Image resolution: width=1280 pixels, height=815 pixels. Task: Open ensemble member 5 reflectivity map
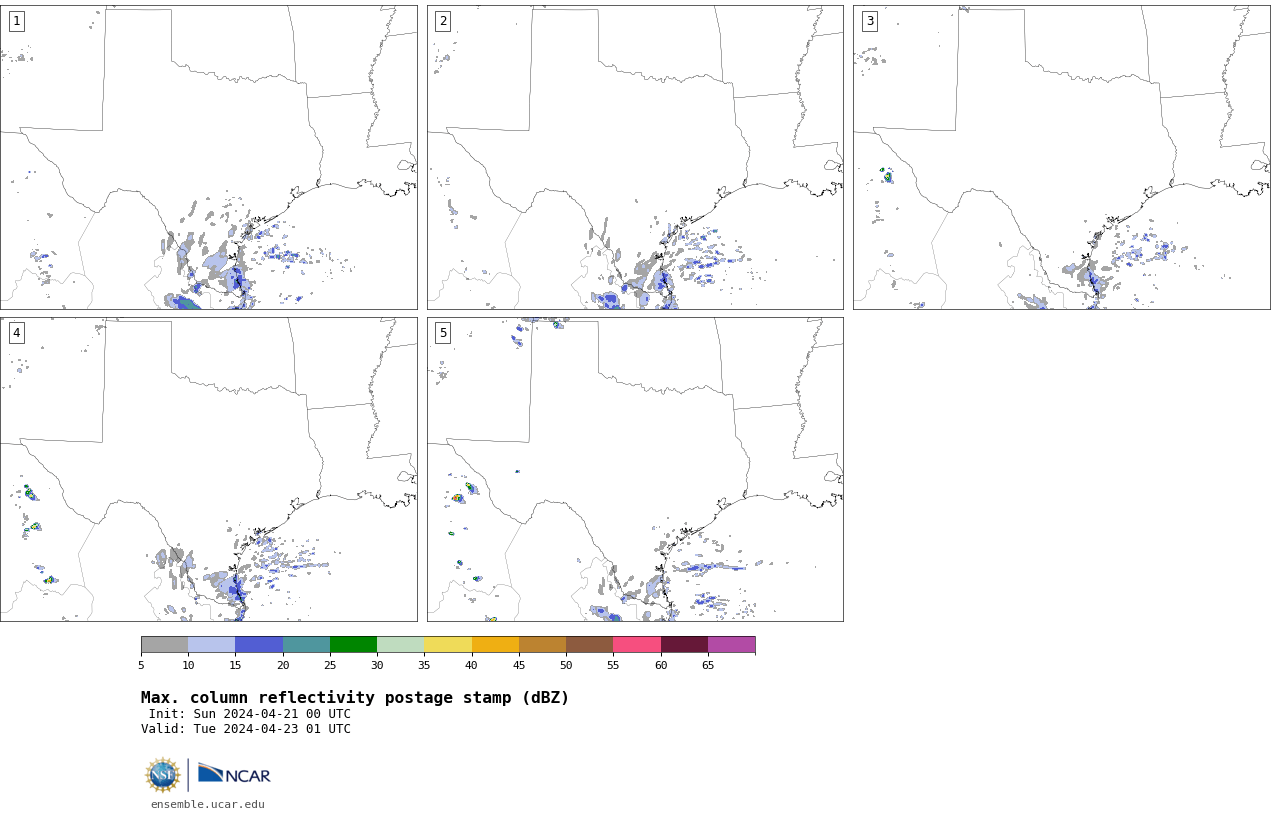point(635,469)
